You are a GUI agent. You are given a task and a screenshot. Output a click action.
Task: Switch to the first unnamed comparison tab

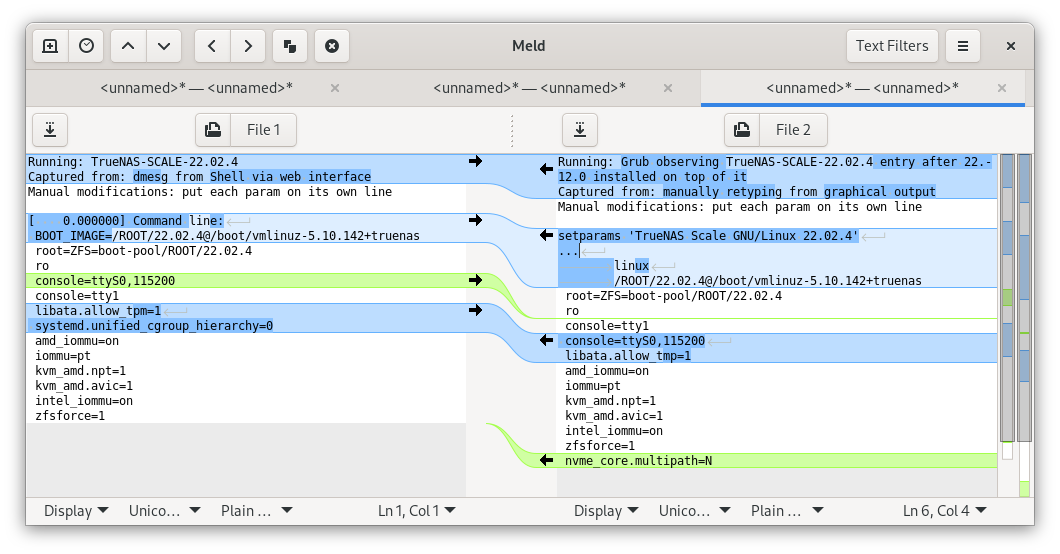click(x=196, y=88)
